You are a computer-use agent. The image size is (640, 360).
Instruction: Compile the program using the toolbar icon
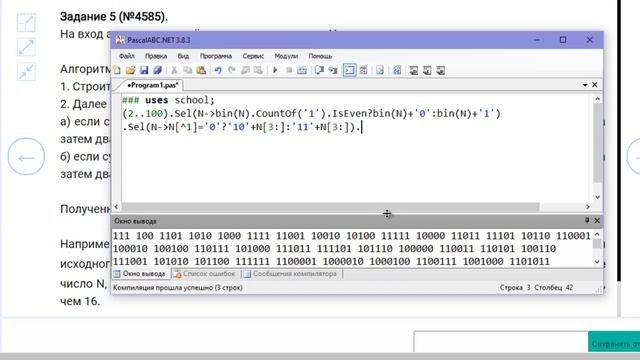(302, 70)
